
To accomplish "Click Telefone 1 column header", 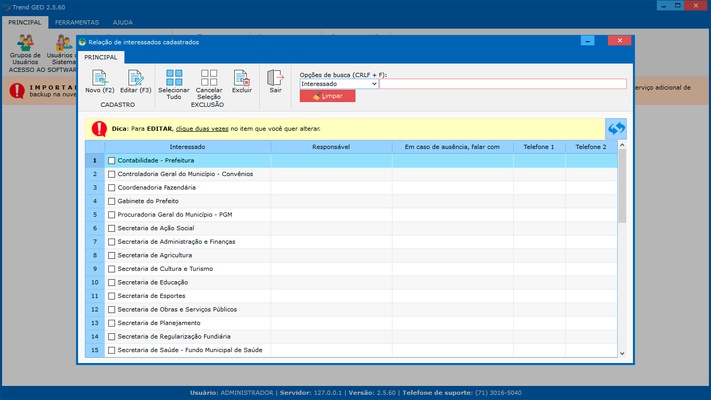I will 539,147.
